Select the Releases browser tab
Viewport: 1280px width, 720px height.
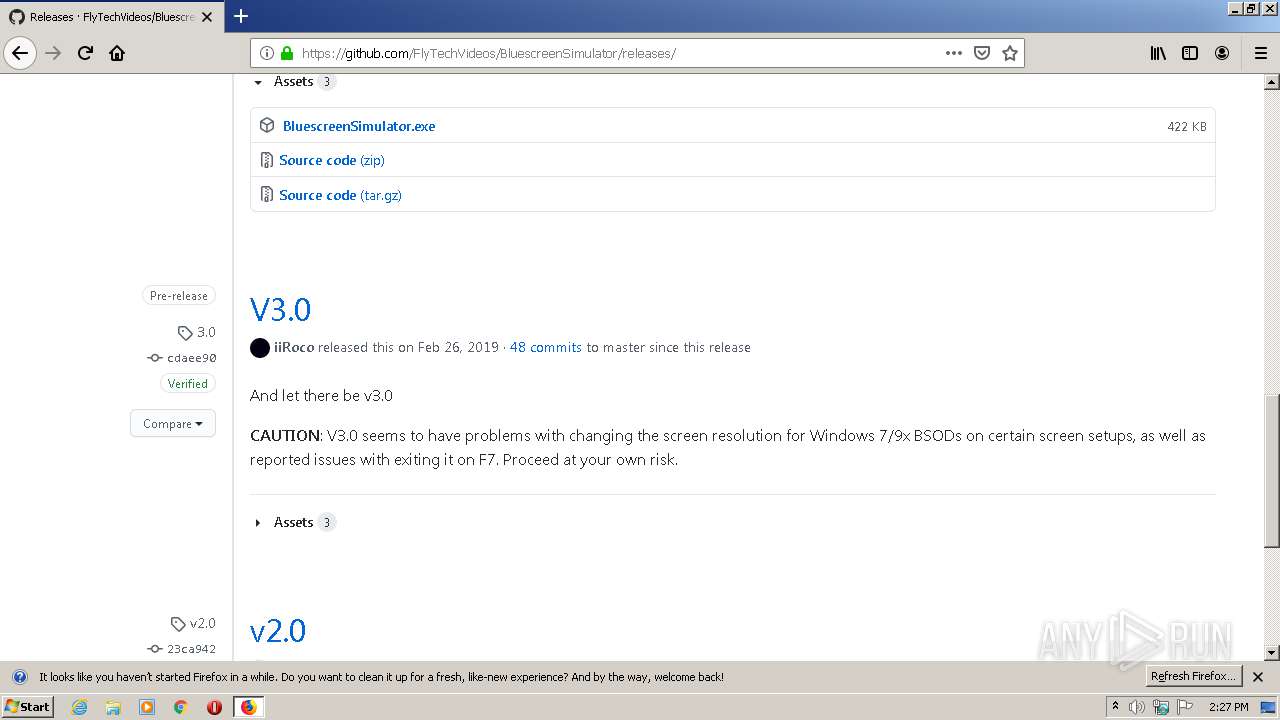pyautogui.click(x=110, y=17)
